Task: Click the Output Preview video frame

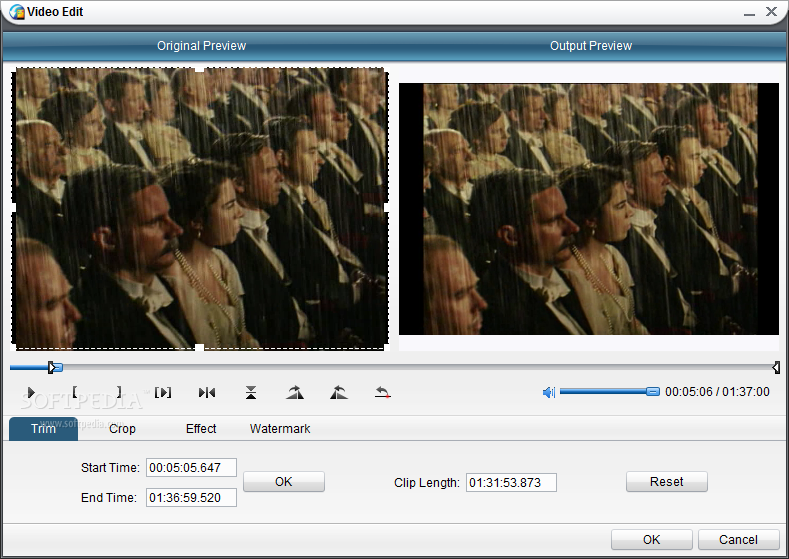Action: tap(589, 209)
